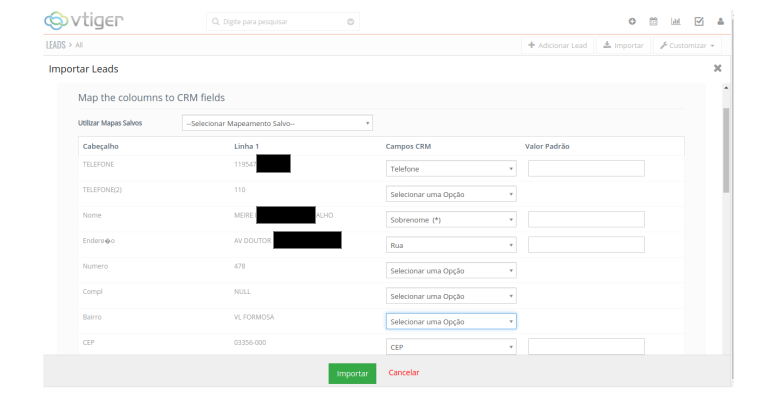Open the user profile icon
Viewport: 773px width, 409px height.
tap(720, 21)
